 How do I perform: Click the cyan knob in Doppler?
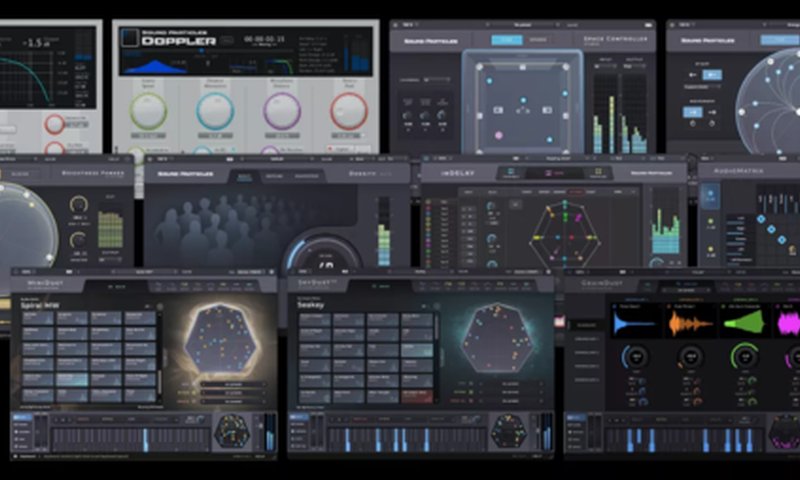215,111
